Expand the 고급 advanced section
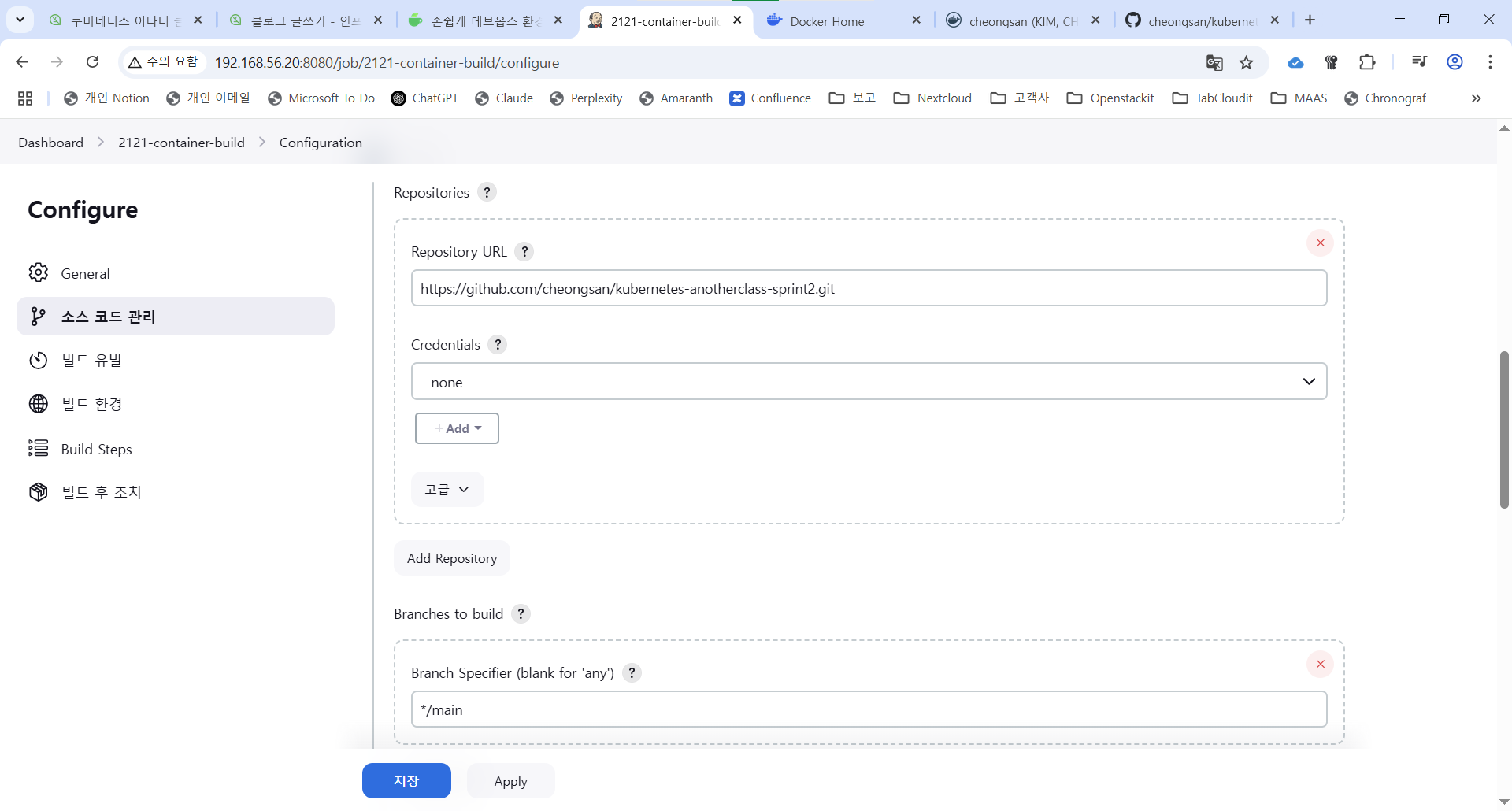 click(447, 489)
